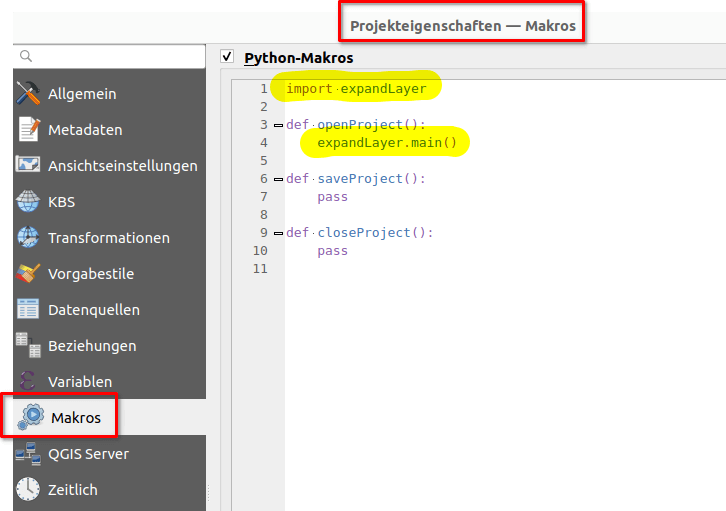This screenshot has width=726, height=511.
Task: Click line number 11 in editor margin
Action: [x=260, y=269]
